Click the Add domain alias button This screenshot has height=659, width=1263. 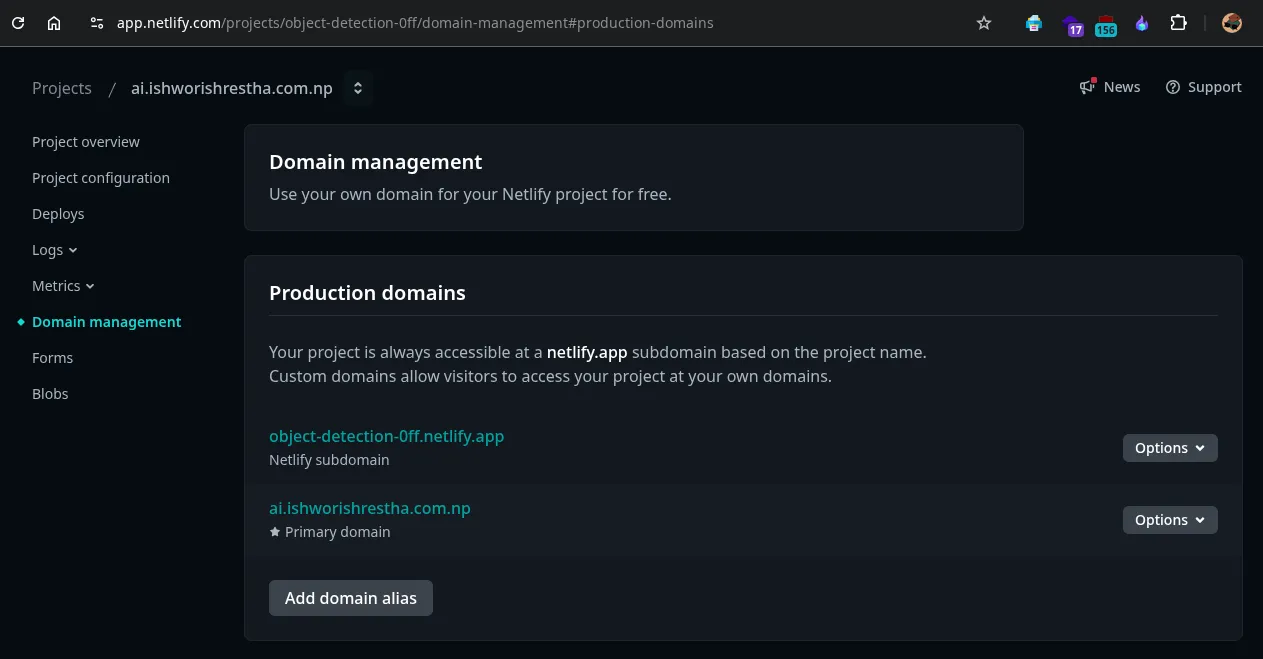tap(350, 598)
